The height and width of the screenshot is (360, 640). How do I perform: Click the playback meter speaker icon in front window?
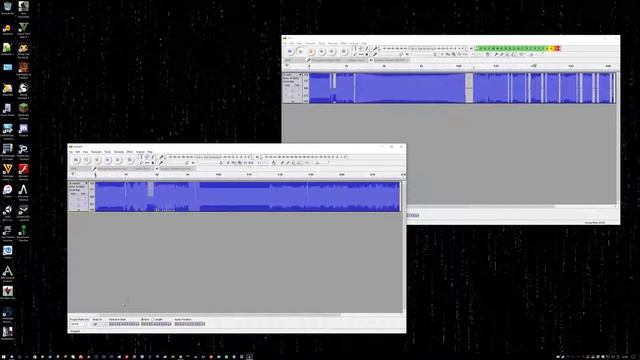coord(257,157)
